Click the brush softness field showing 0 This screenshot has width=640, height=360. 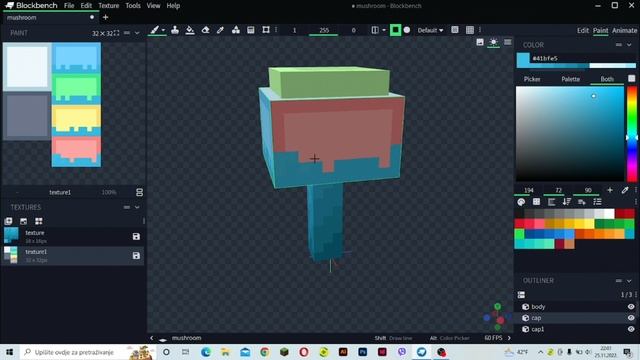click(x=353, y=30)
